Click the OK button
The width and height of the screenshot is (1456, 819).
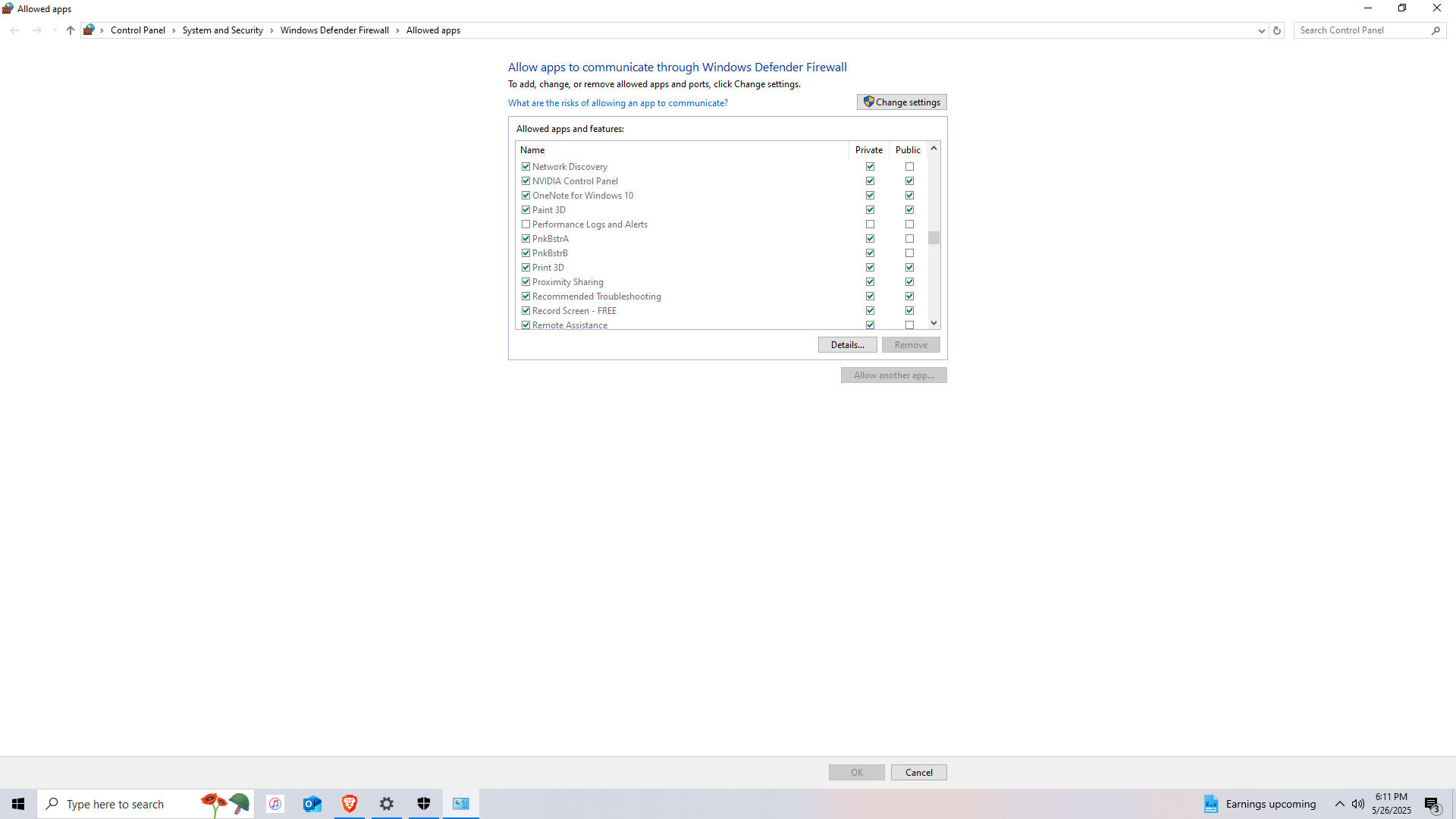[x=856, y=773]
